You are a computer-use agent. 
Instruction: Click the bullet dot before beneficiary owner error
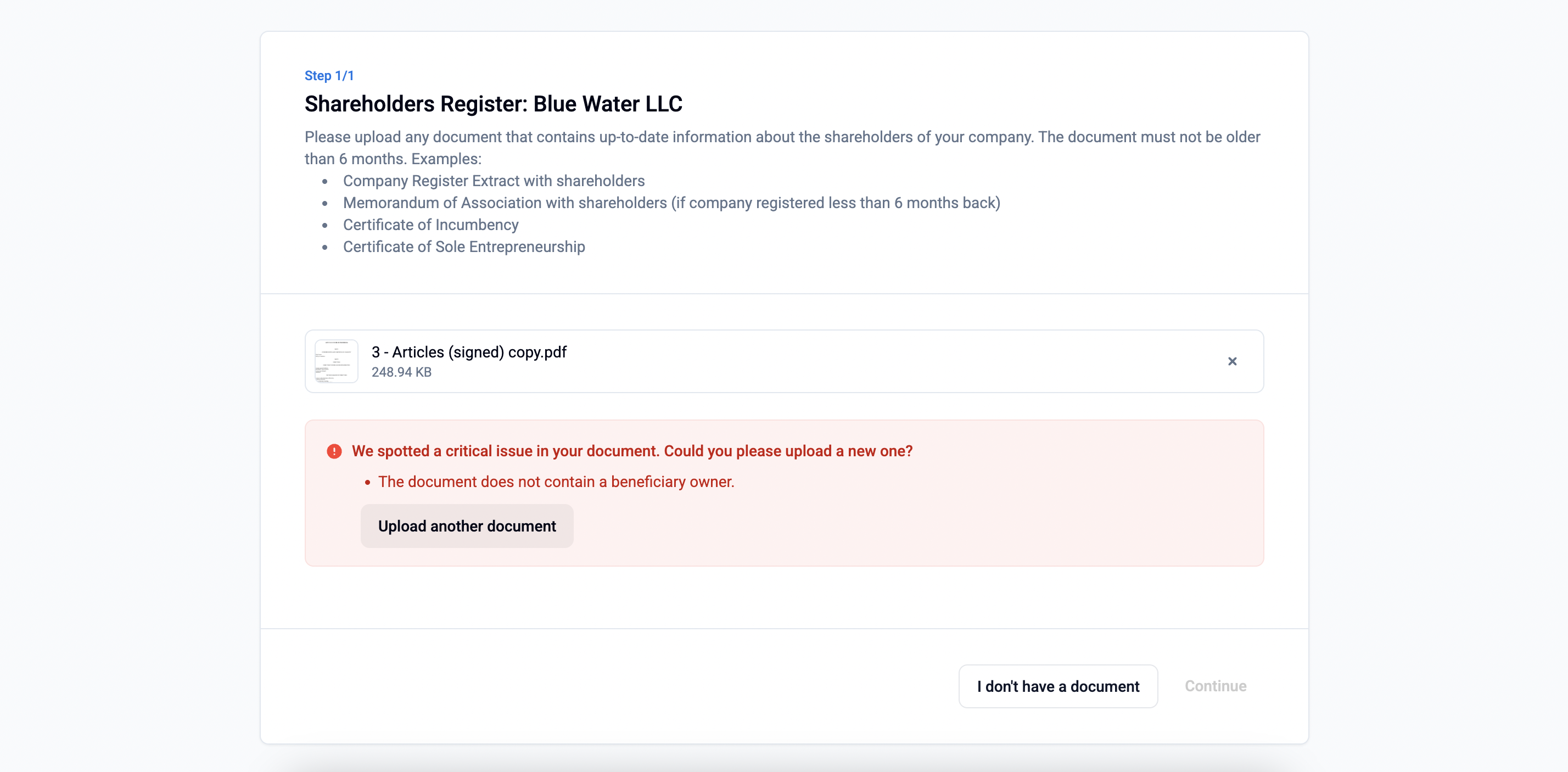(368, 482)
